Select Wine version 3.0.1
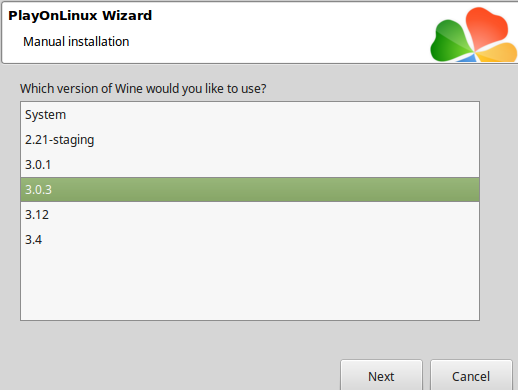 click(250, 165)
